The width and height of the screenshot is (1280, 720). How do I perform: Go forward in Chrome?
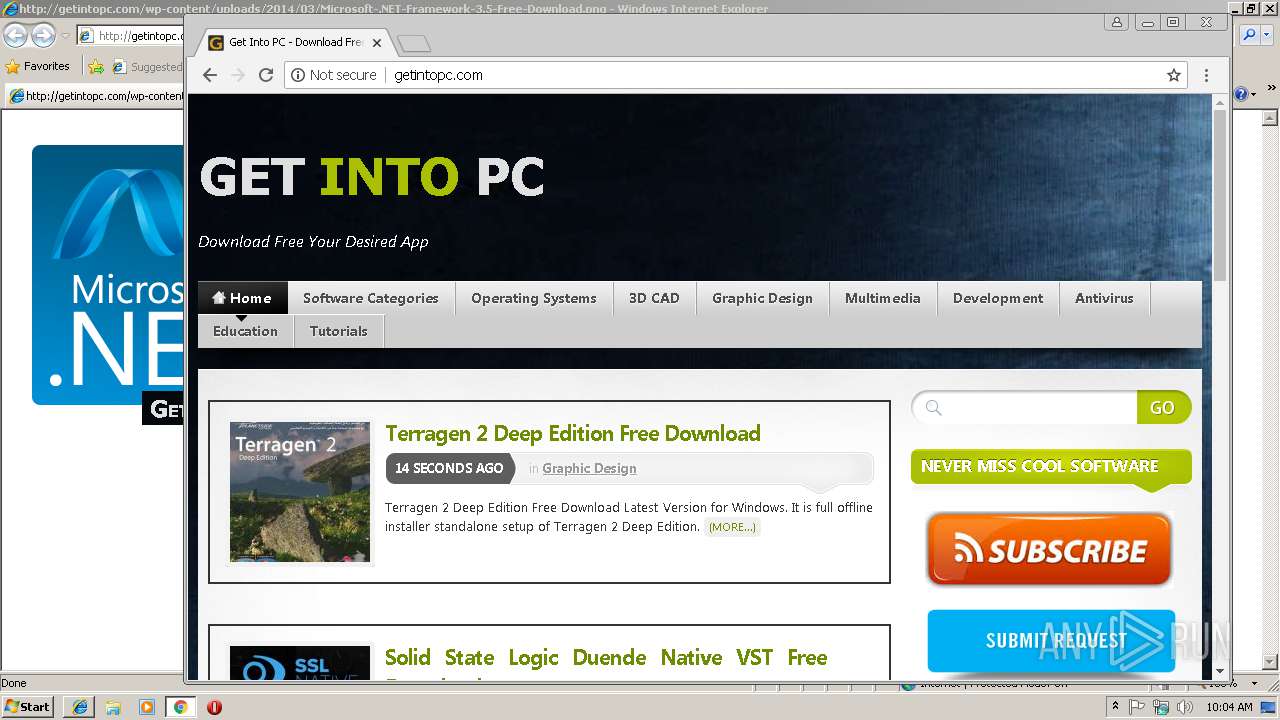(237, 75)
